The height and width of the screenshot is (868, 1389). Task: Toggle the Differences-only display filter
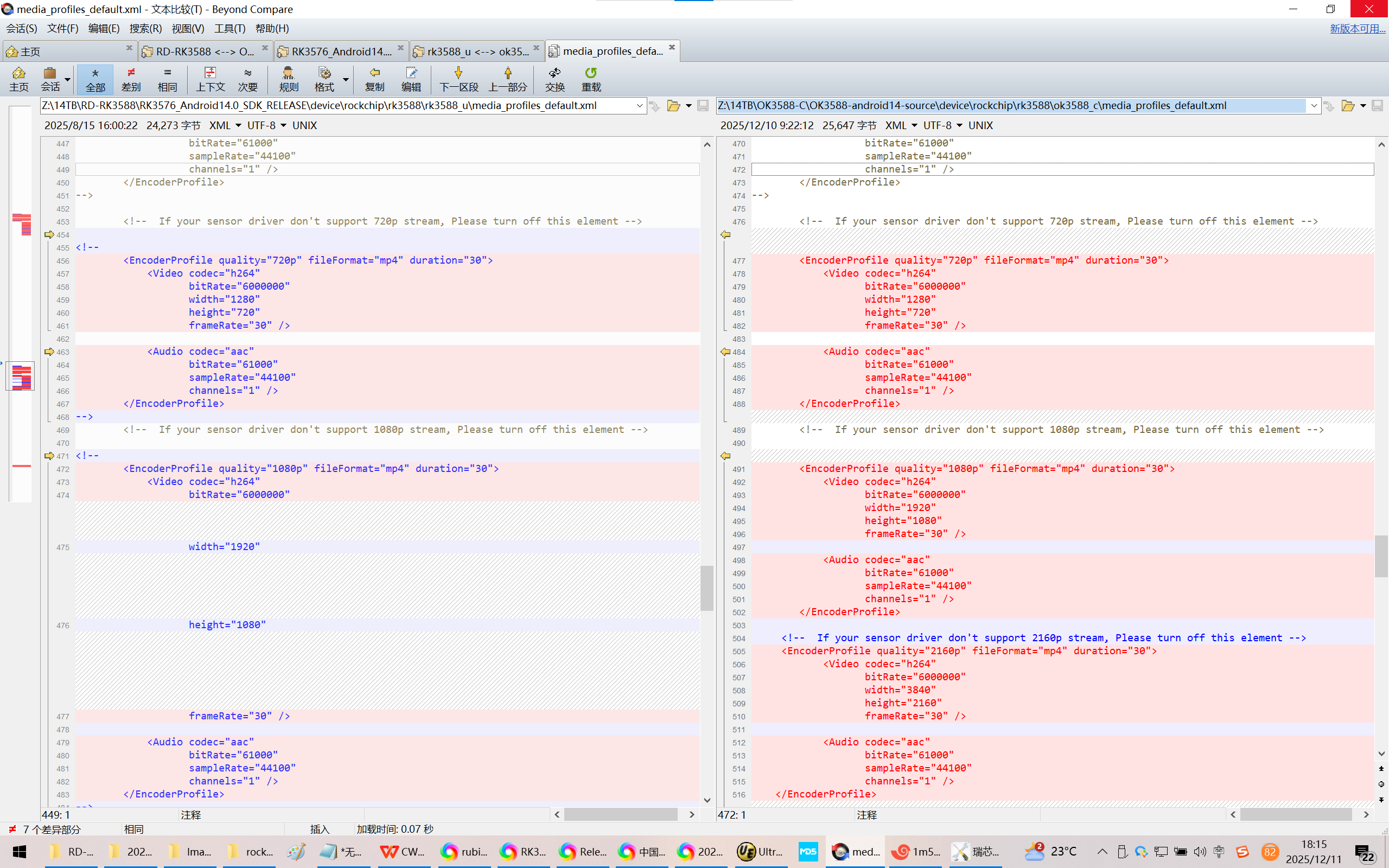[131, 79]
